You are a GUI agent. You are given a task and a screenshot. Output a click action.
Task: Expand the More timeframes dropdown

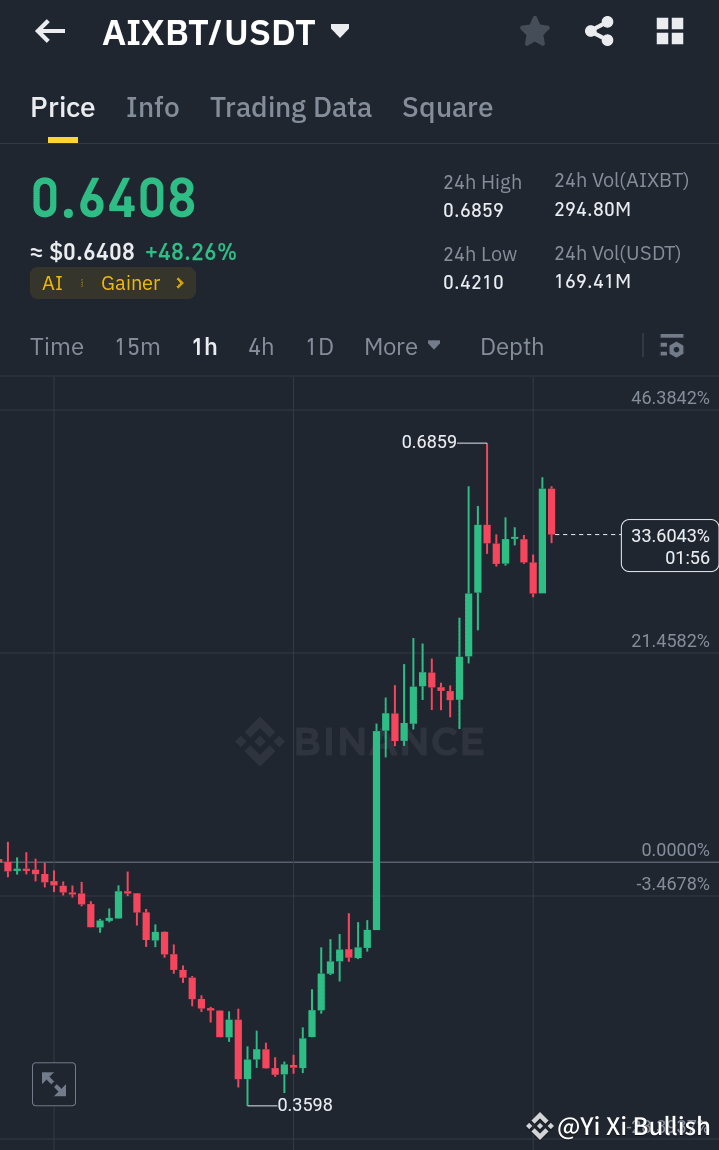[x=403, y=346]
